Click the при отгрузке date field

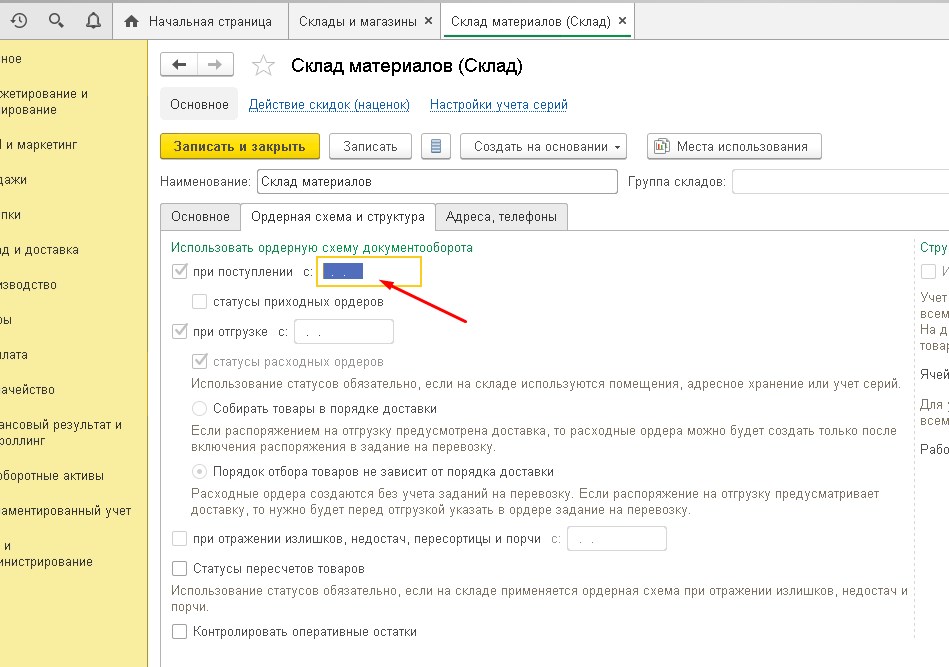344,332
